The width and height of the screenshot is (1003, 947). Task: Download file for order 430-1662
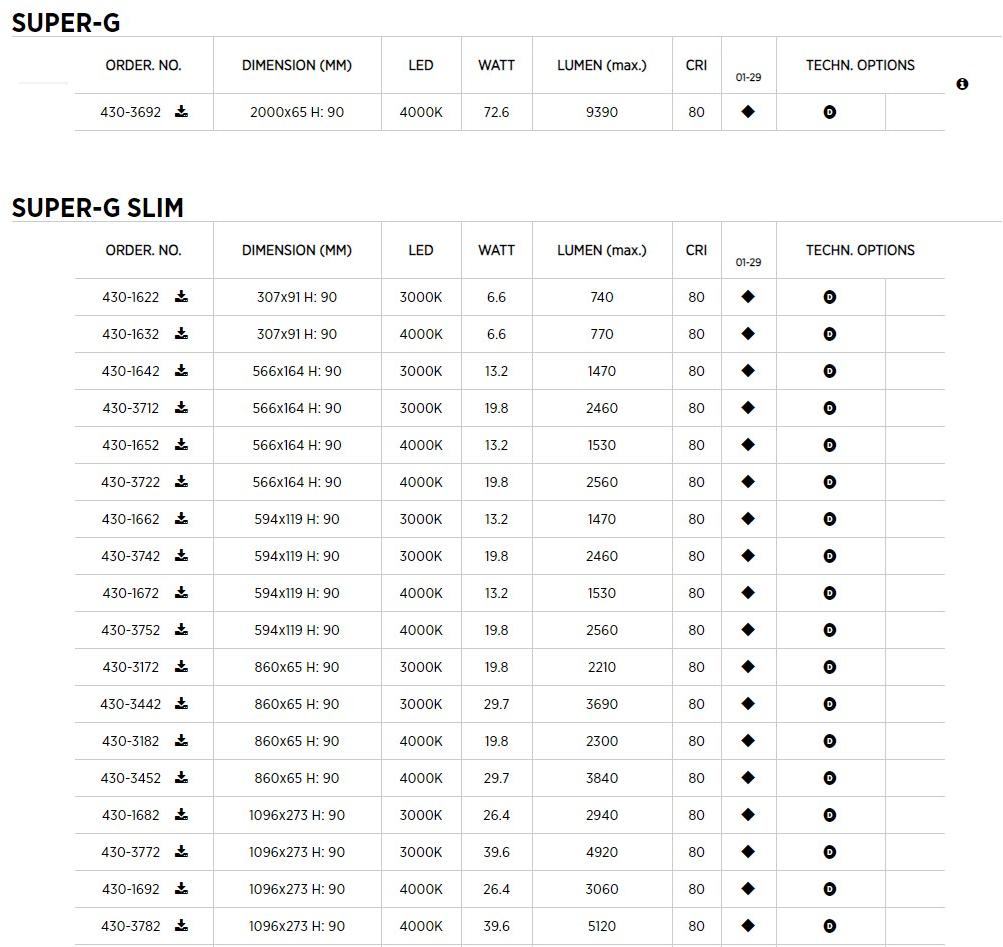pyautogui.click(x=181, y=519)
